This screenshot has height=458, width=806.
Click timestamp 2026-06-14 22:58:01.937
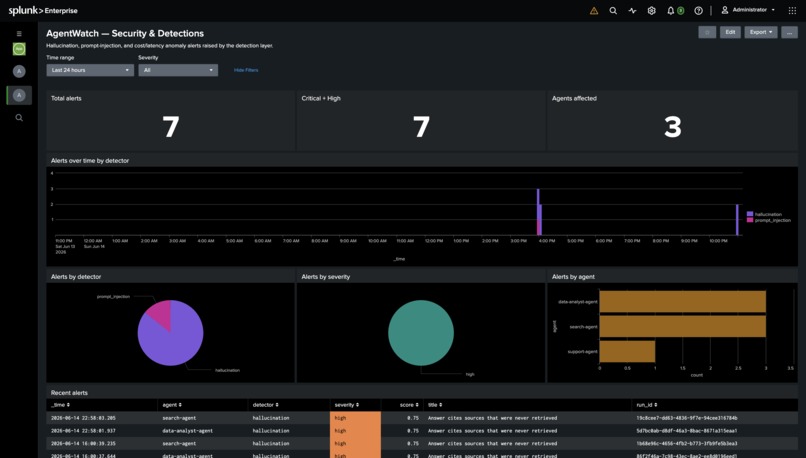[x=83, y=431]
